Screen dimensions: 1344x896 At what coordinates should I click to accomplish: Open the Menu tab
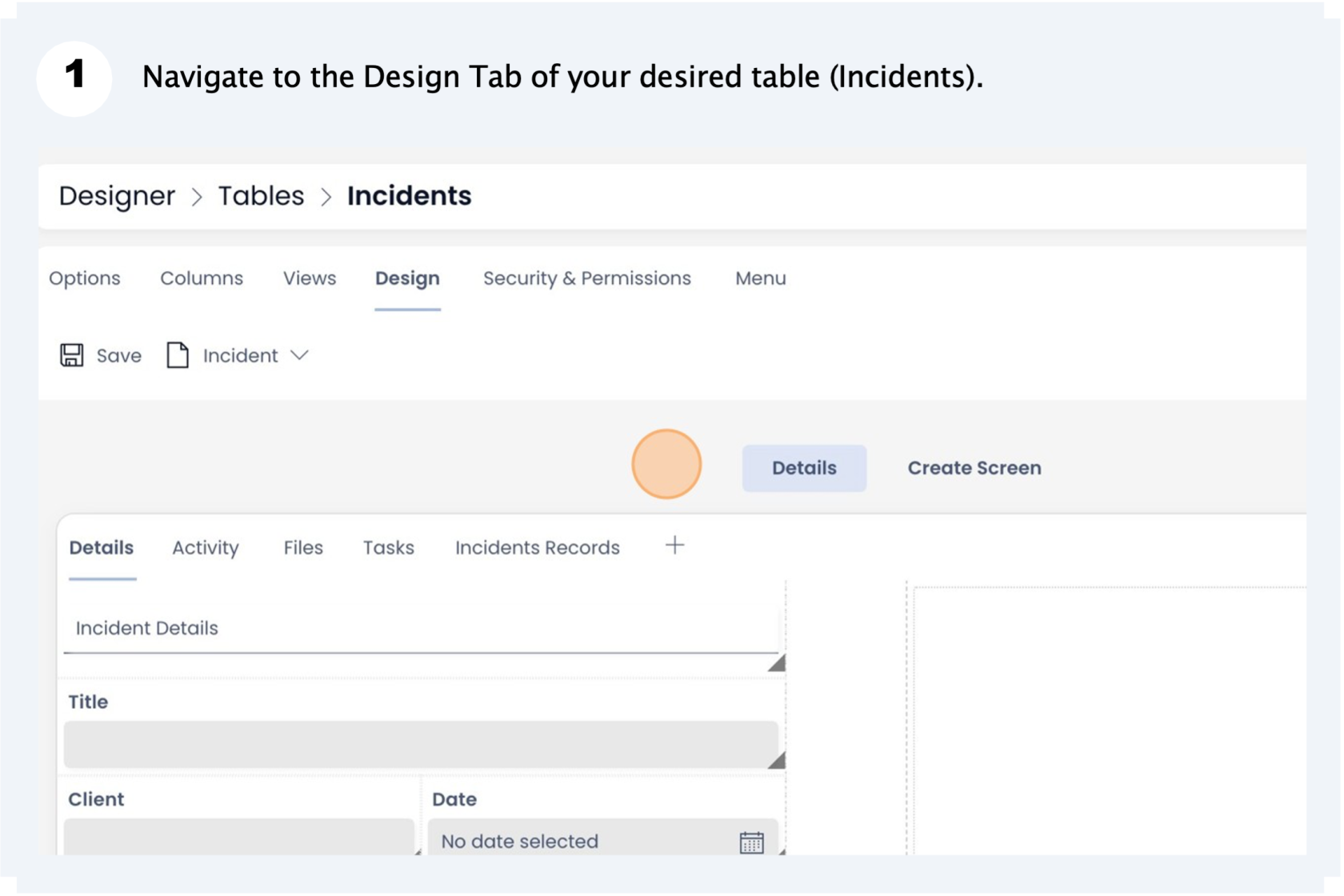click(x=761, y=278)
